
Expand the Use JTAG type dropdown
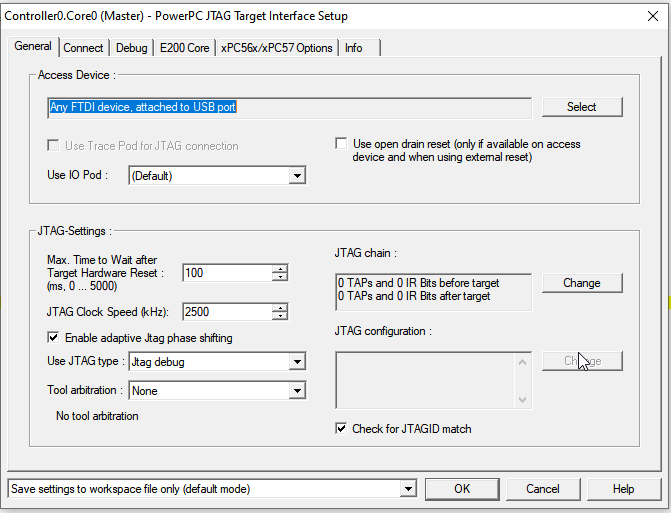pyautogui.click(x=297, y=362)
